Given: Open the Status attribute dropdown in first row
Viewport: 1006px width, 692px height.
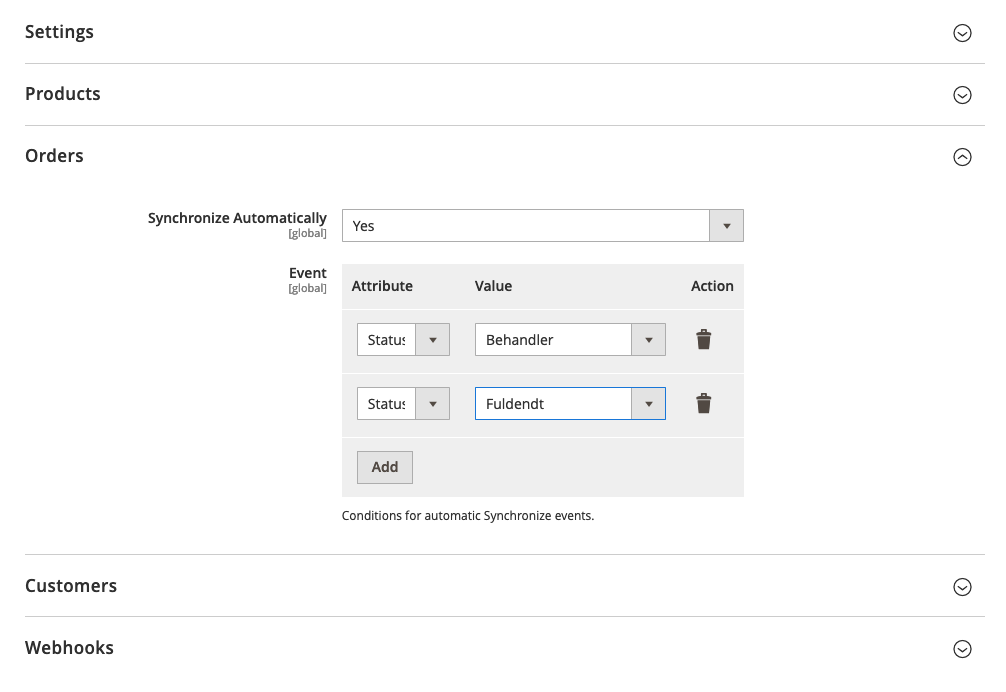Looking at the screenshot, I should click(x=403, y=340).
